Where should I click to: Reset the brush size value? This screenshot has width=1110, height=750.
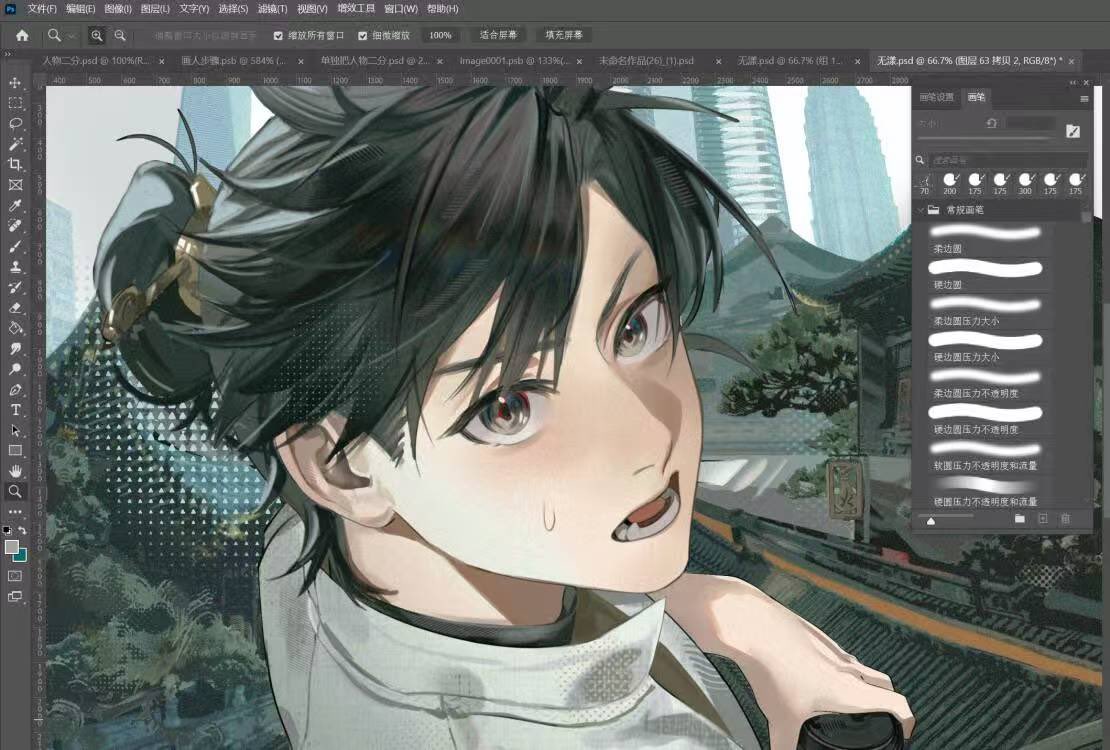(x=991, y=123)
